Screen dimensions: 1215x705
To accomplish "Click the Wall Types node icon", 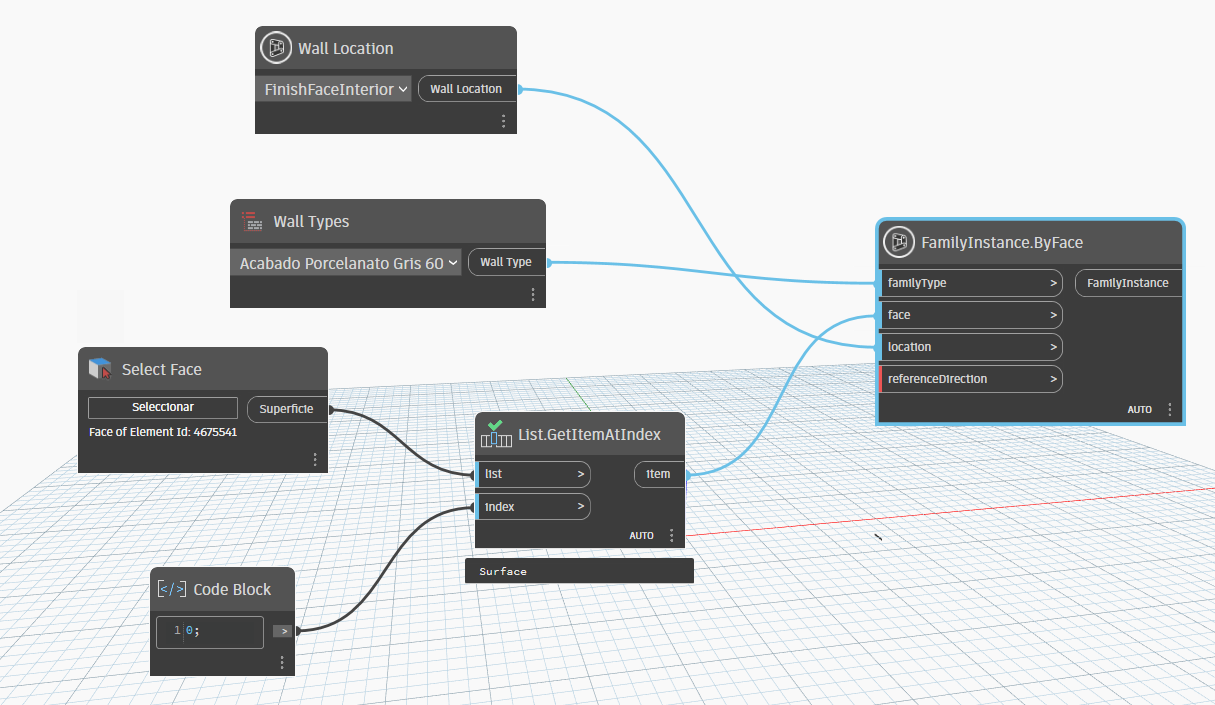I will pos(250,221).
